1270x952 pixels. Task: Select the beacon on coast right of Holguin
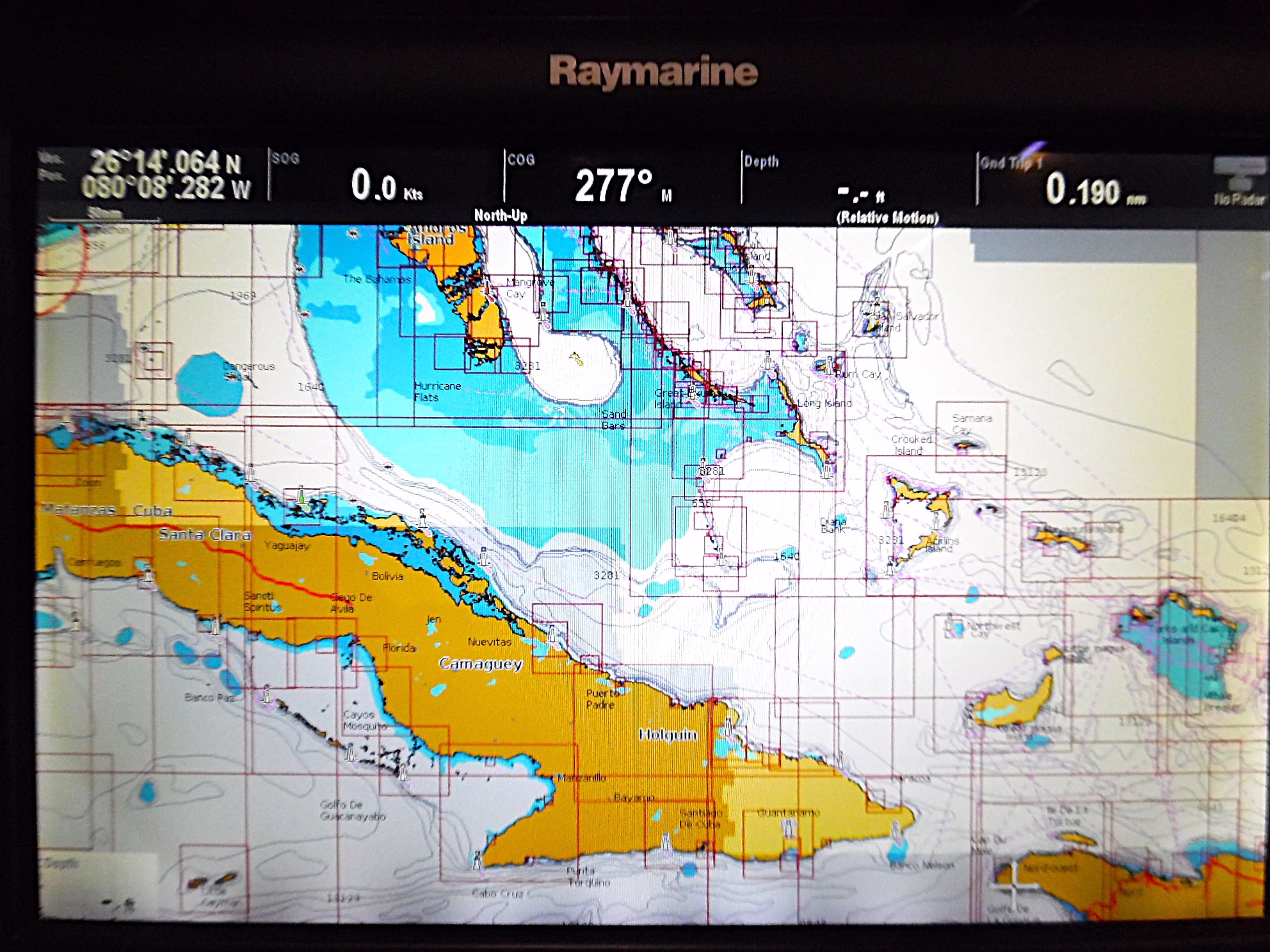tap(729, 727)
